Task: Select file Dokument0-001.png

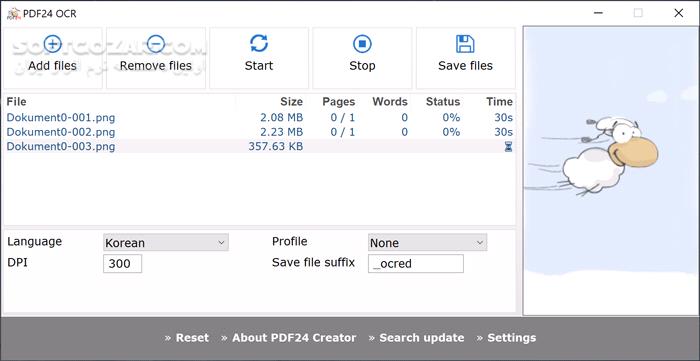Action: pos(61,118)
